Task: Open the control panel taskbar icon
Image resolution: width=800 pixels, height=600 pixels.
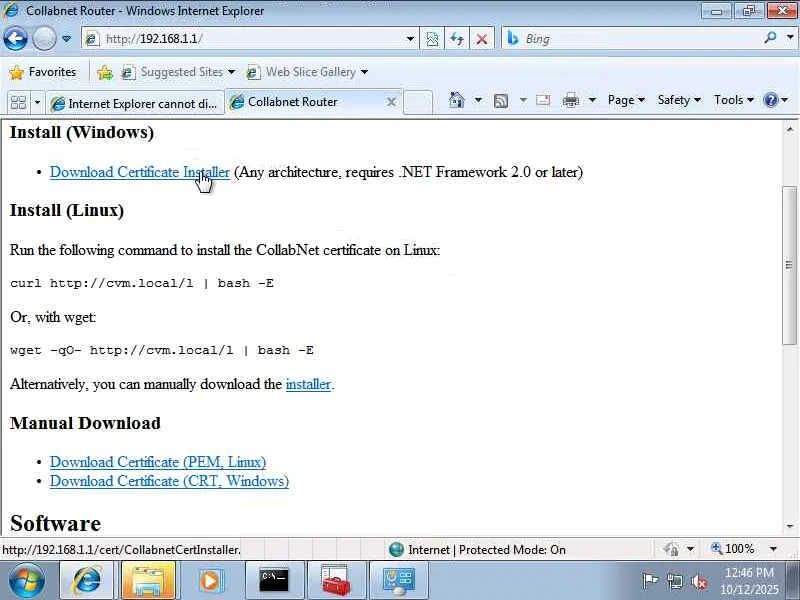Action: (398, 581)
